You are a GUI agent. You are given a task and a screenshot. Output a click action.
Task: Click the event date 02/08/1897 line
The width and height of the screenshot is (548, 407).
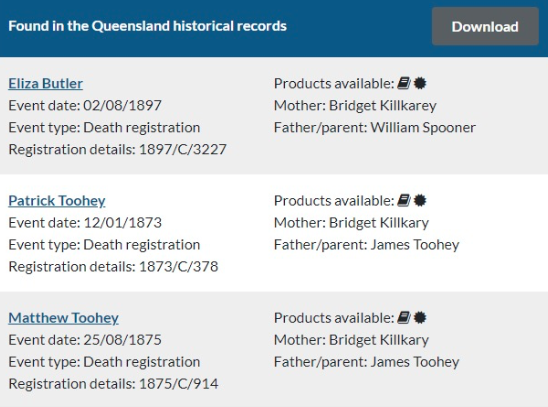pos(85,106)
